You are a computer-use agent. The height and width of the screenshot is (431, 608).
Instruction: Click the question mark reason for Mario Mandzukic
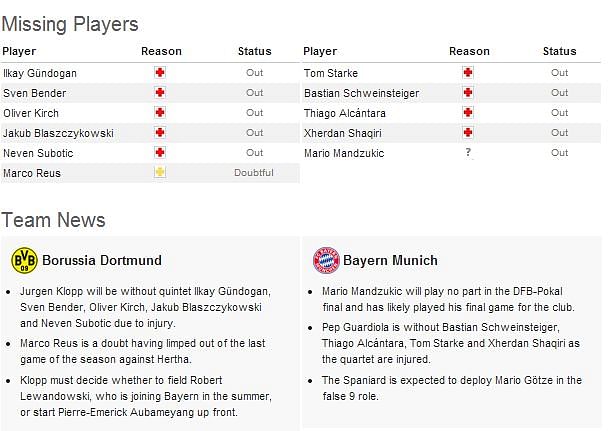click(x=468, y=152)
